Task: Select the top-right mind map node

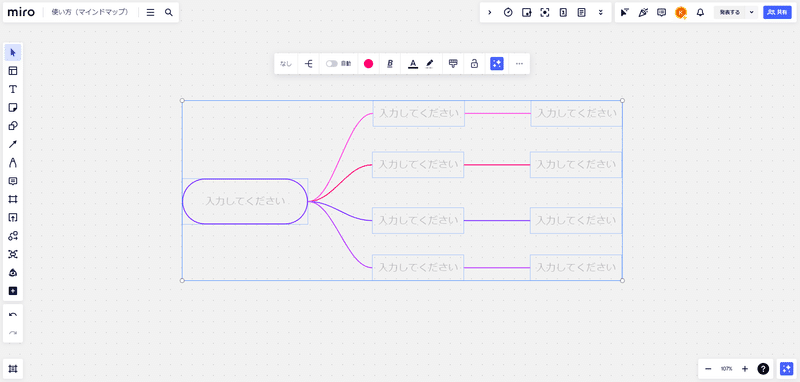Action: (576, 113)
